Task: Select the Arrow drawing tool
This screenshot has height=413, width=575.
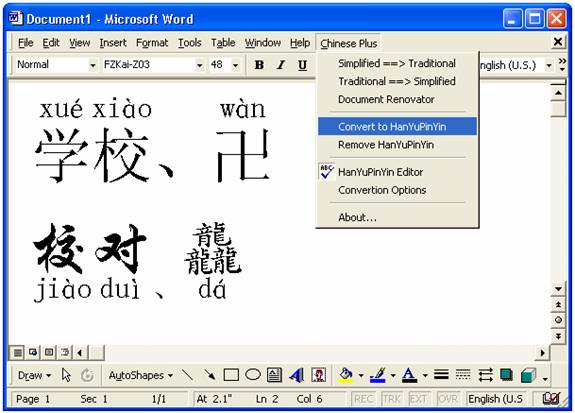Action: click(209, 375)
